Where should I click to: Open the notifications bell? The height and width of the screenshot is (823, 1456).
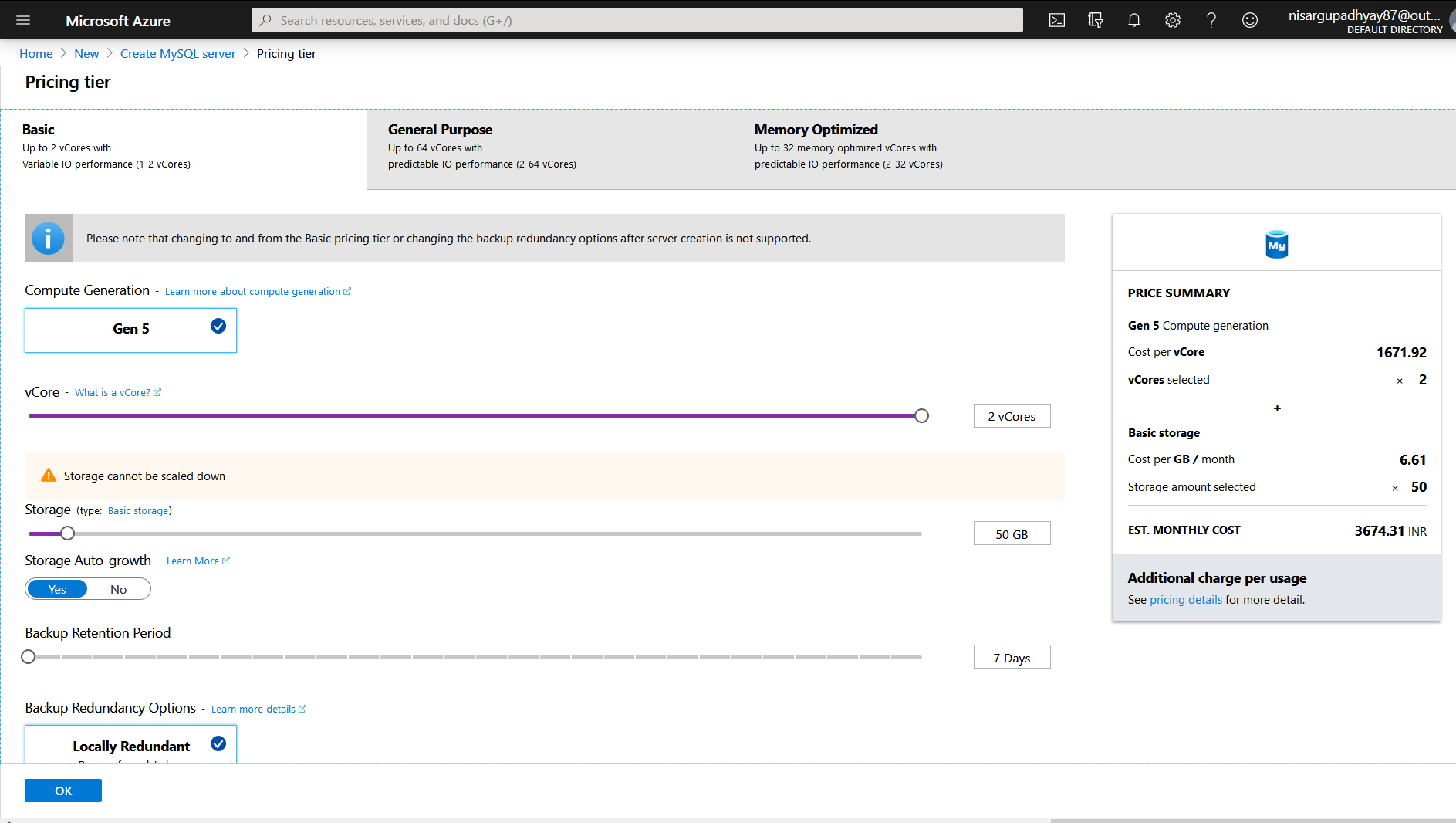tap(1134, 21)
